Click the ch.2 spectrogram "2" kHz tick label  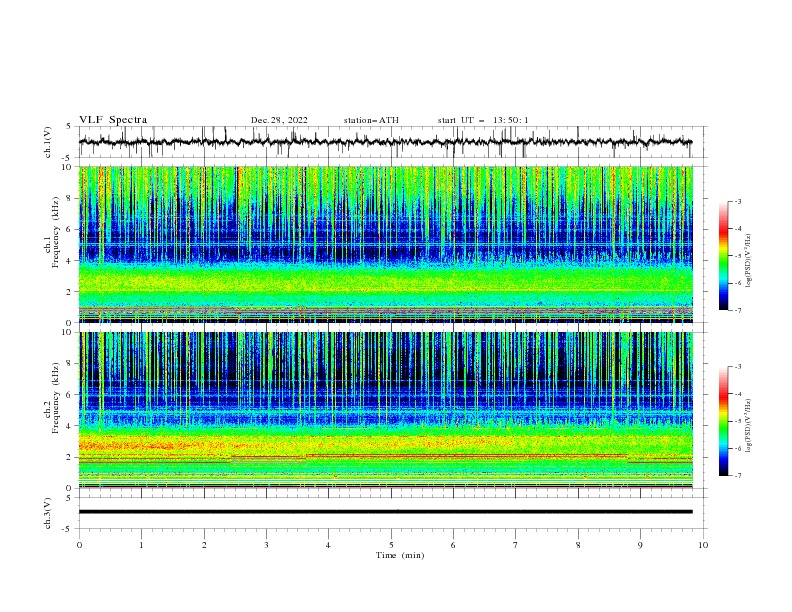(x=70, y=457)
